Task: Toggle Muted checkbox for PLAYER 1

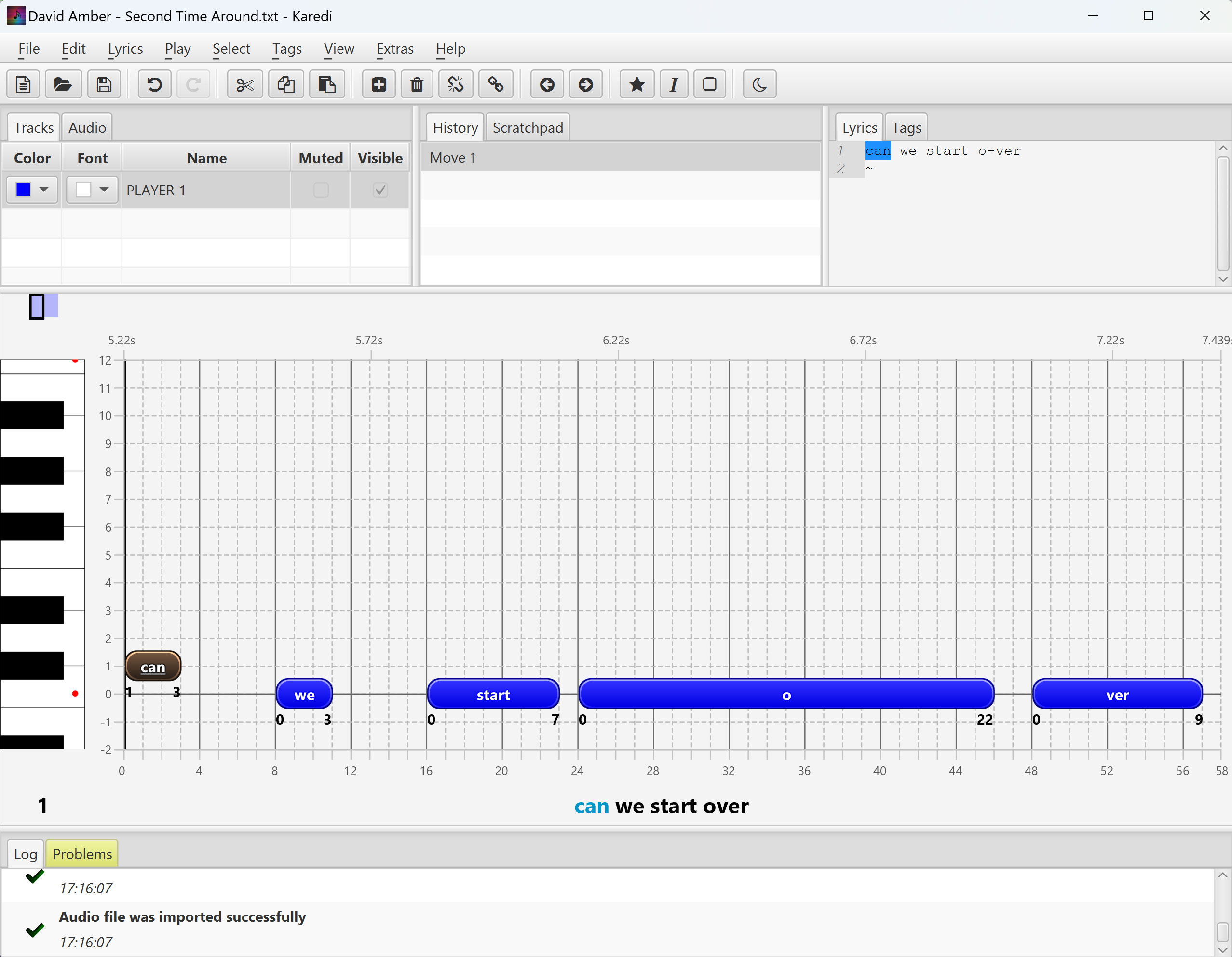Action: point(321,190)
